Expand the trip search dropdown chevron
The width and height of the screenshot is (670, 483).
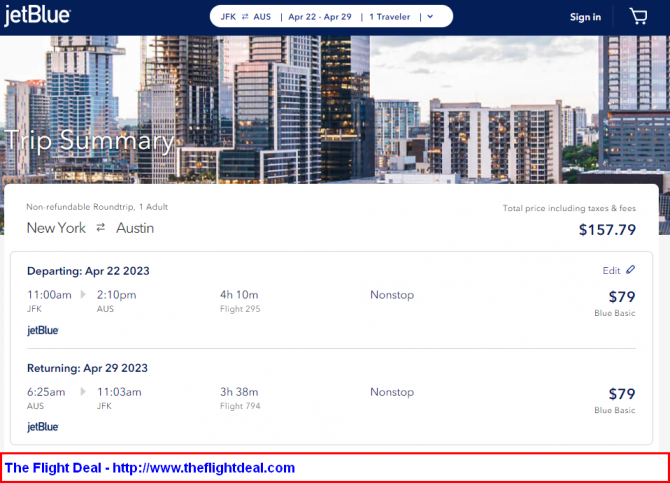[430, 17]
